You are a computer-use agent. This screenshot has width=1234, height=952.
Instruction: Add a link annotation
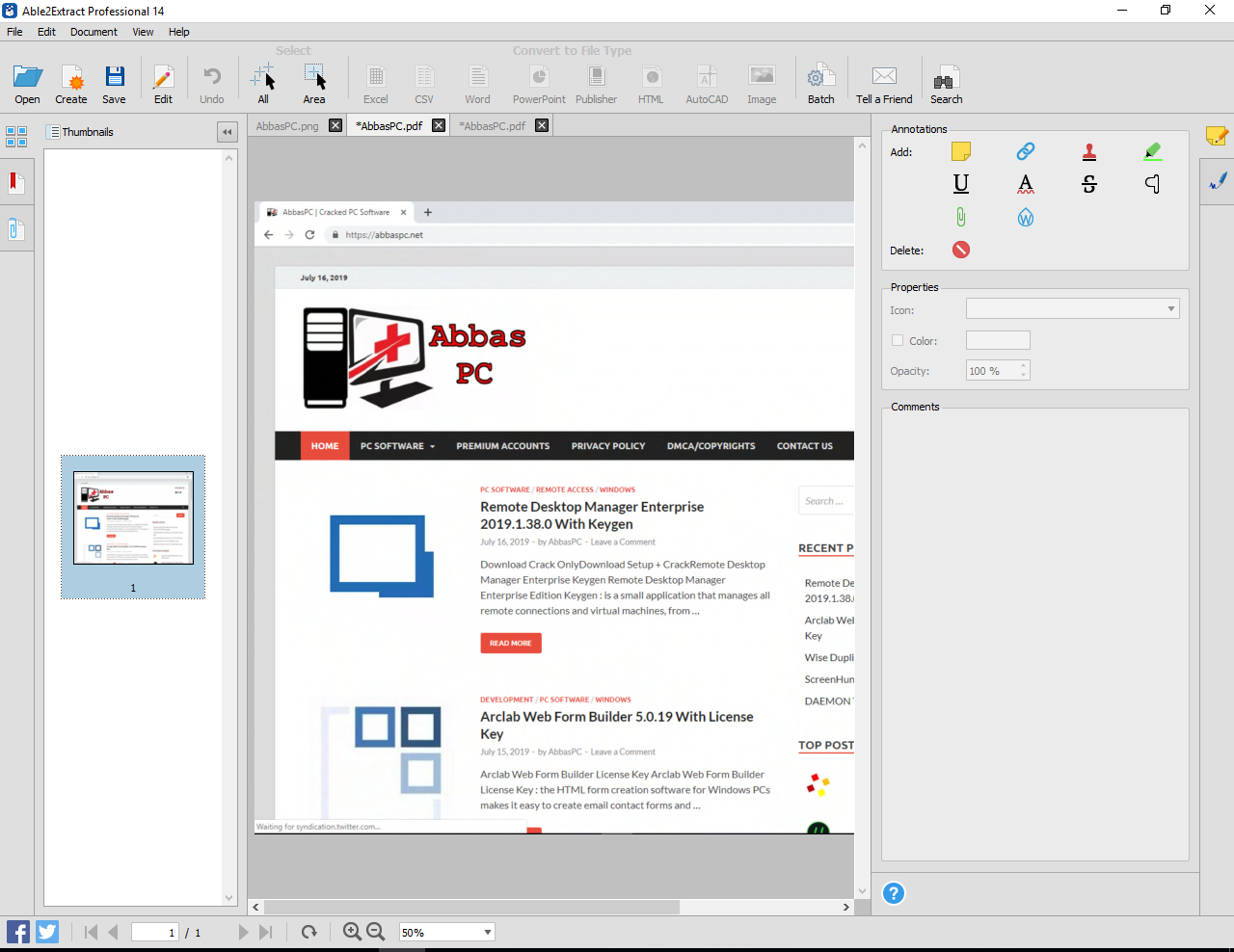point(1026,151)
